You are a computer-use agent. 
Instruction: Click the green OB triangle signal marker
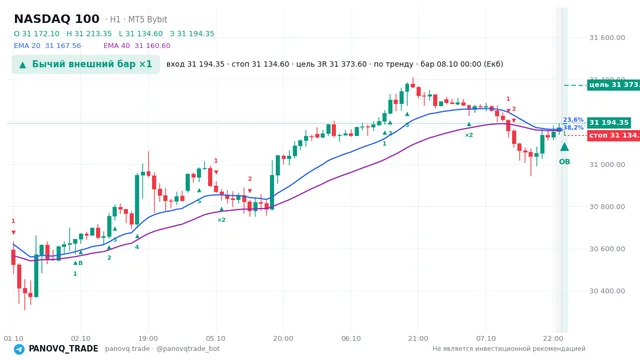pos(564,147)
